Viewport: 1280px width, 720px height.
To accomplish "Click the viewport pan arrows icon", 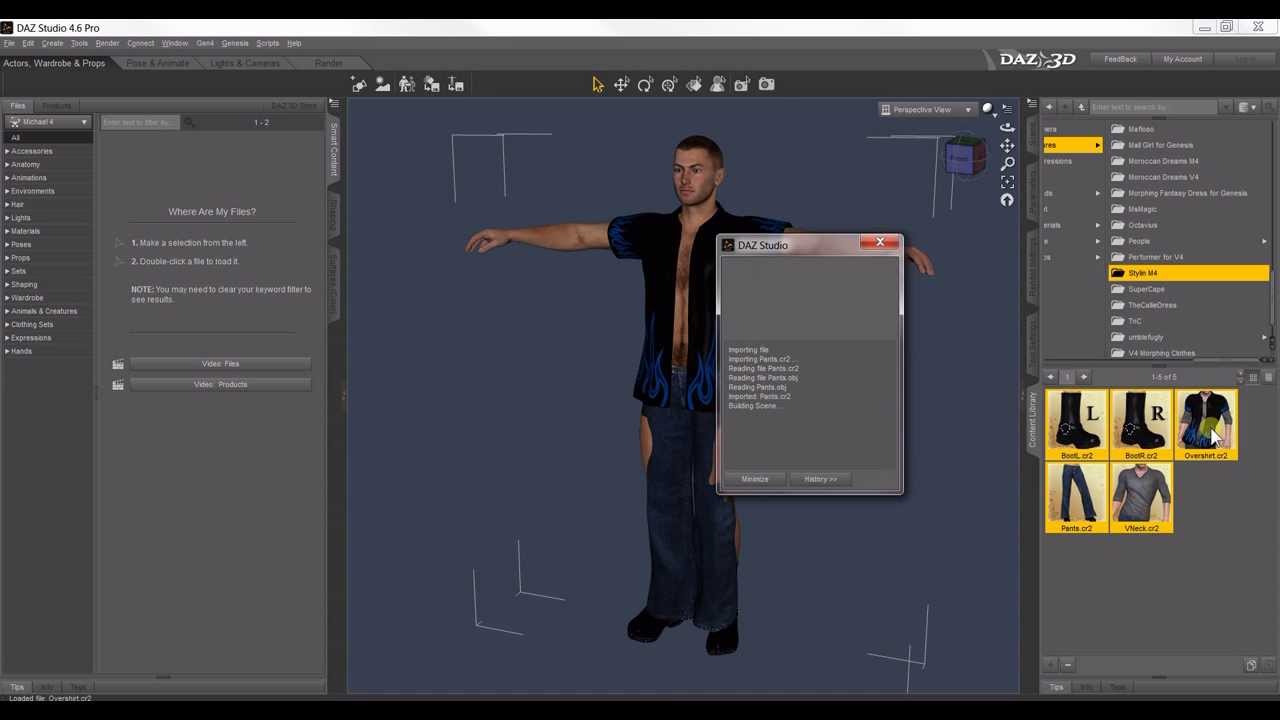I will pos(1007,146).
